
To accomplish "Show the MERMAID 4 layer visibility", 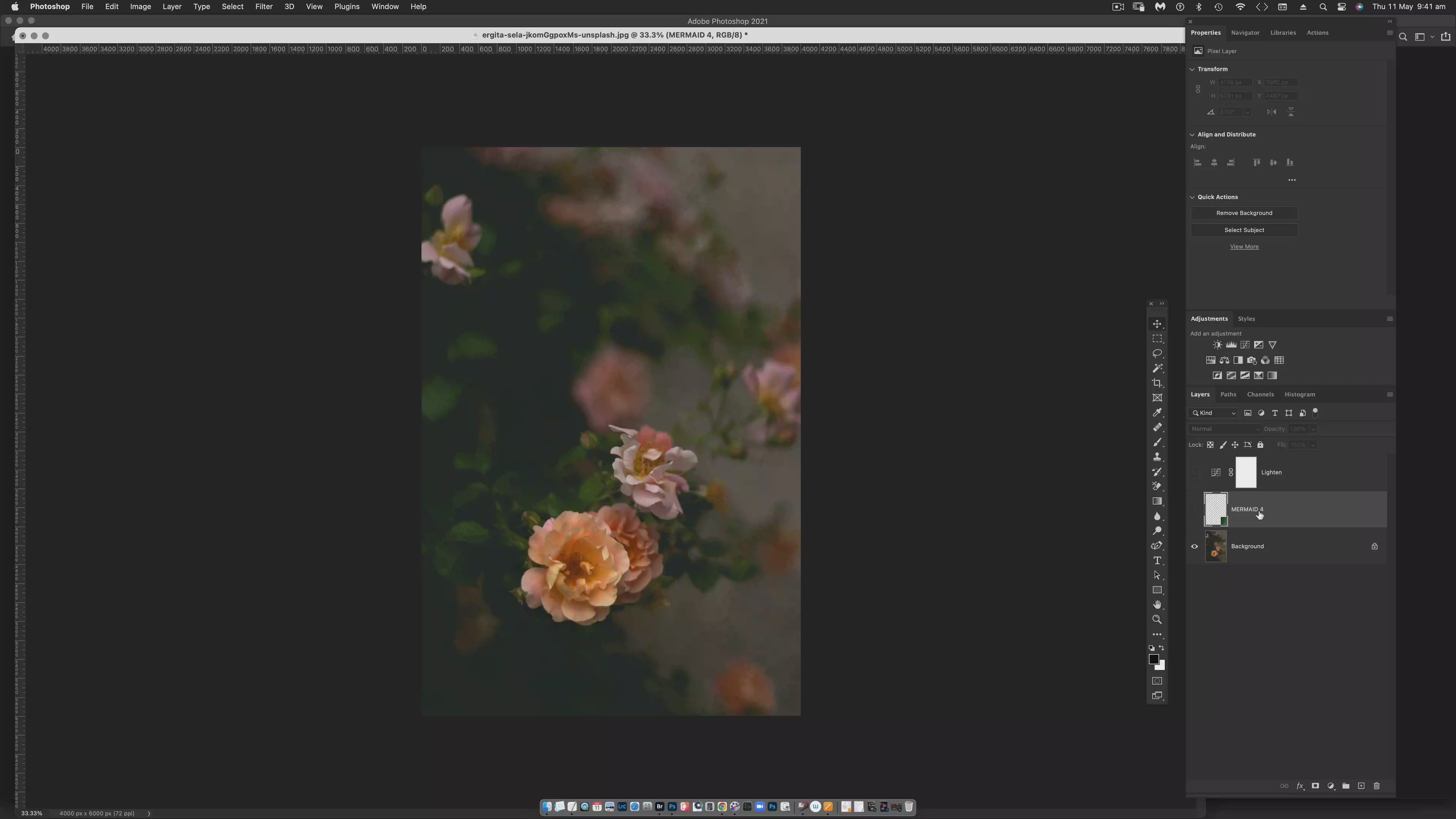I will click(1194, 509).
